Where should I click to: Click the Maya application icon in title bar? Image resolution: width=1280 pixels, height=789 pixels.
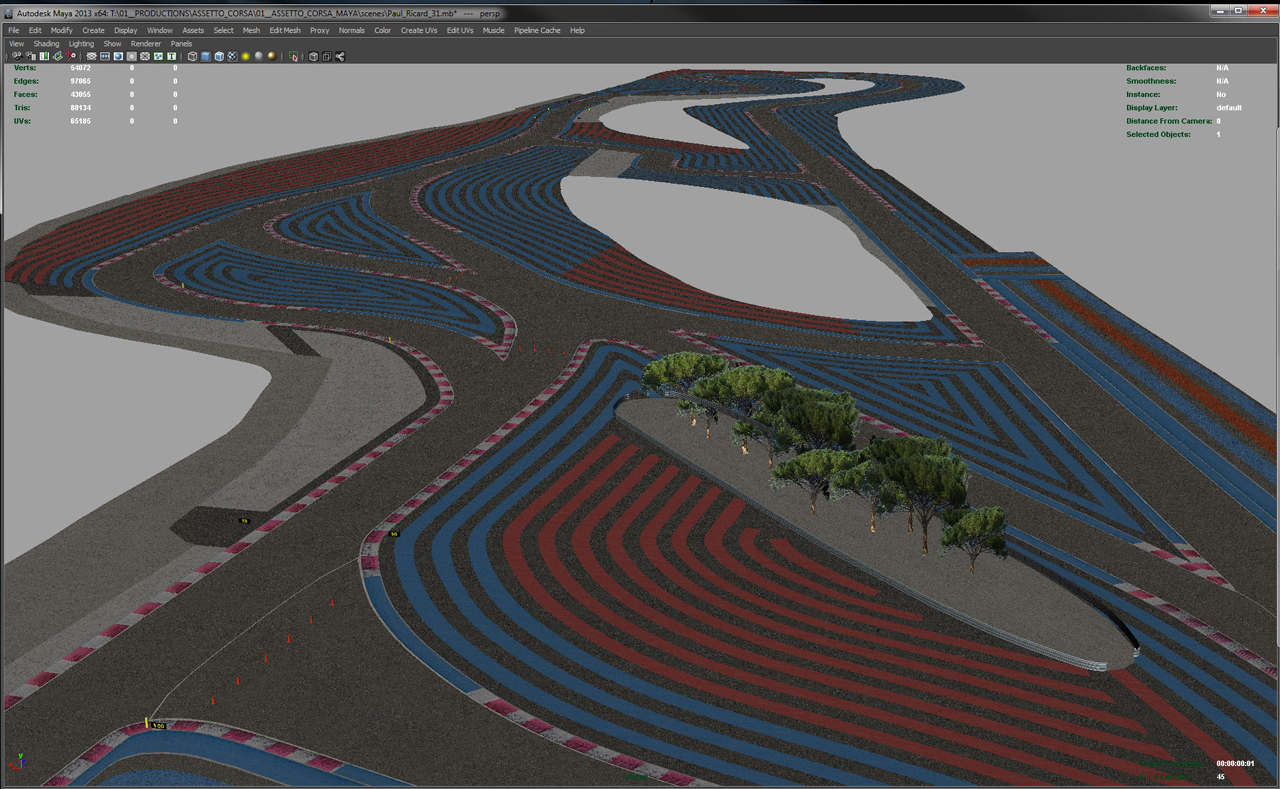click(9, 14)
